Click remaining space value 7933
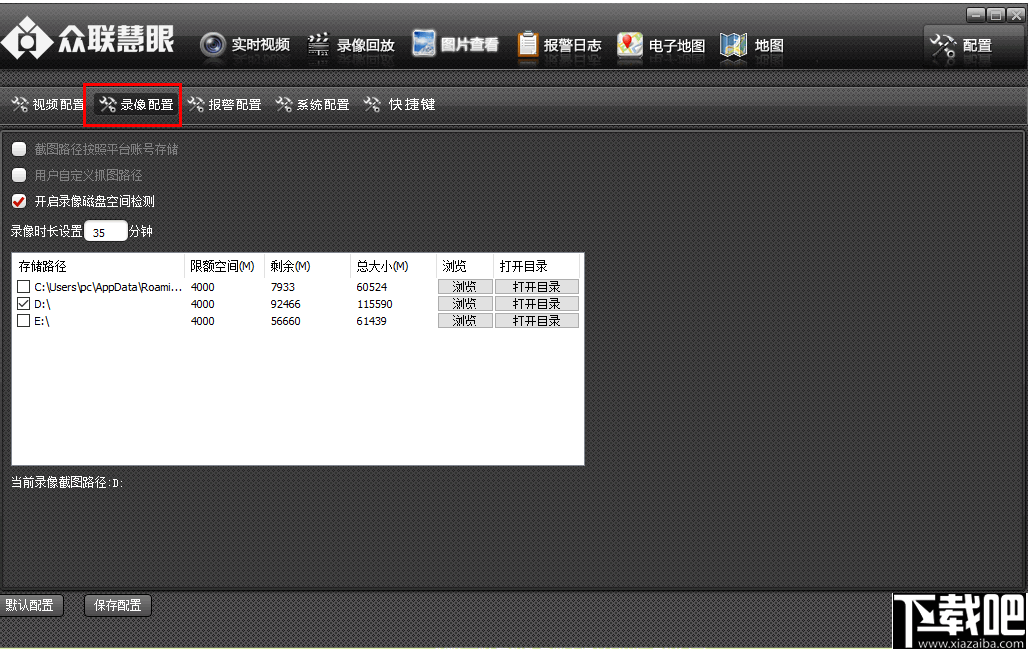 coord(283,287)
